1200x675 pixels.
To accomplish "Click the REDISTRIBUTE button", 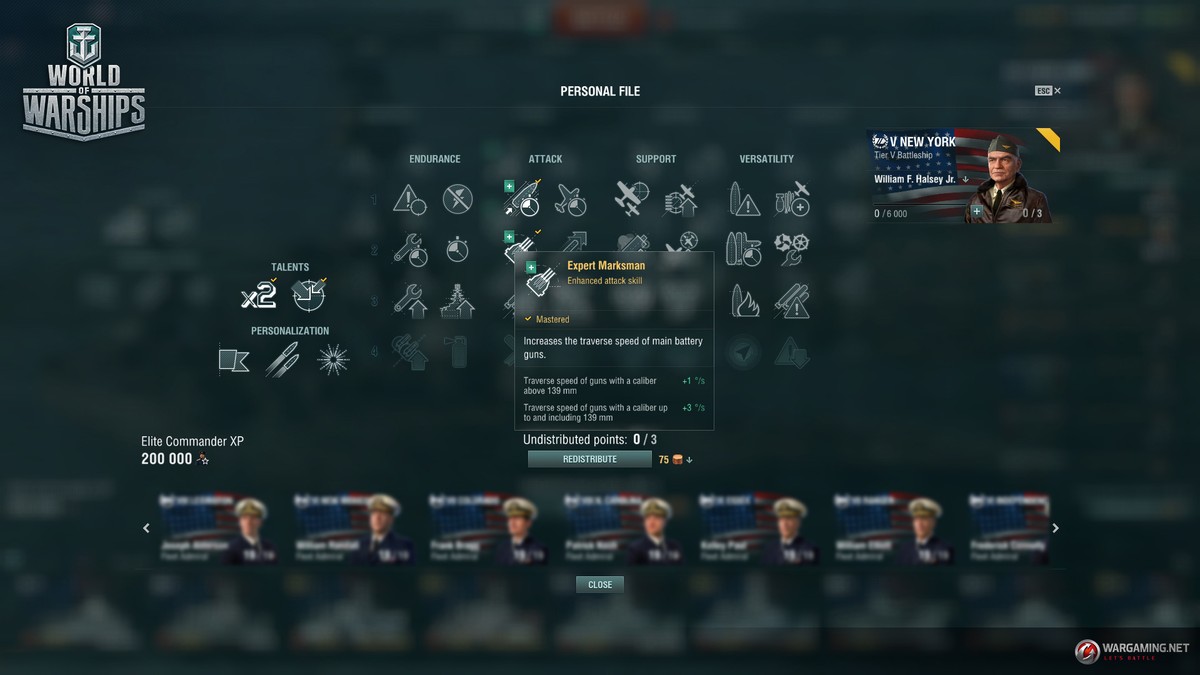I will pyautogui.click(x=590, y=459).
